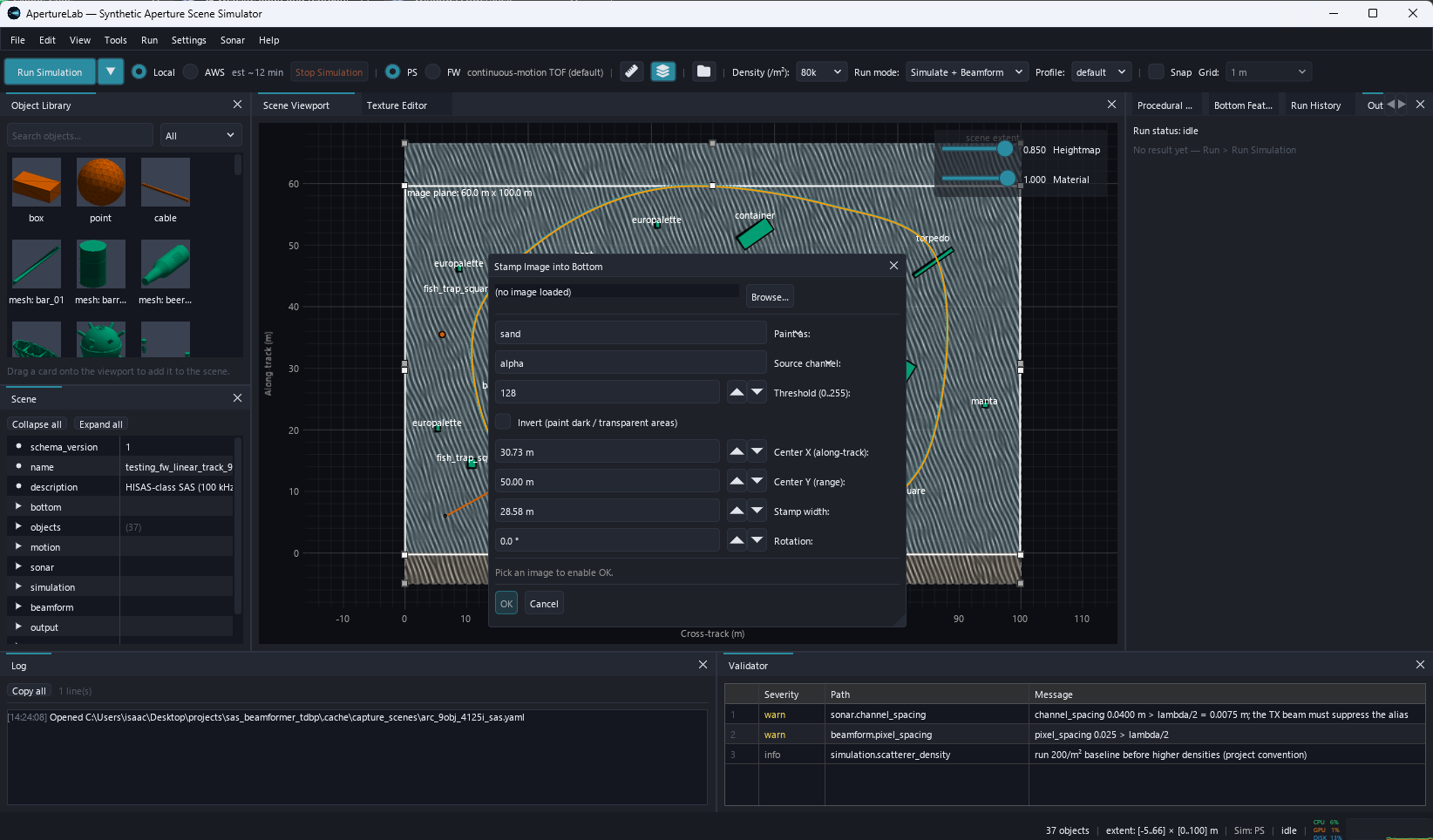Expand the sonar node in Scene tree
This screenshot has width=1433, height=840.
(x=18, y=566)
